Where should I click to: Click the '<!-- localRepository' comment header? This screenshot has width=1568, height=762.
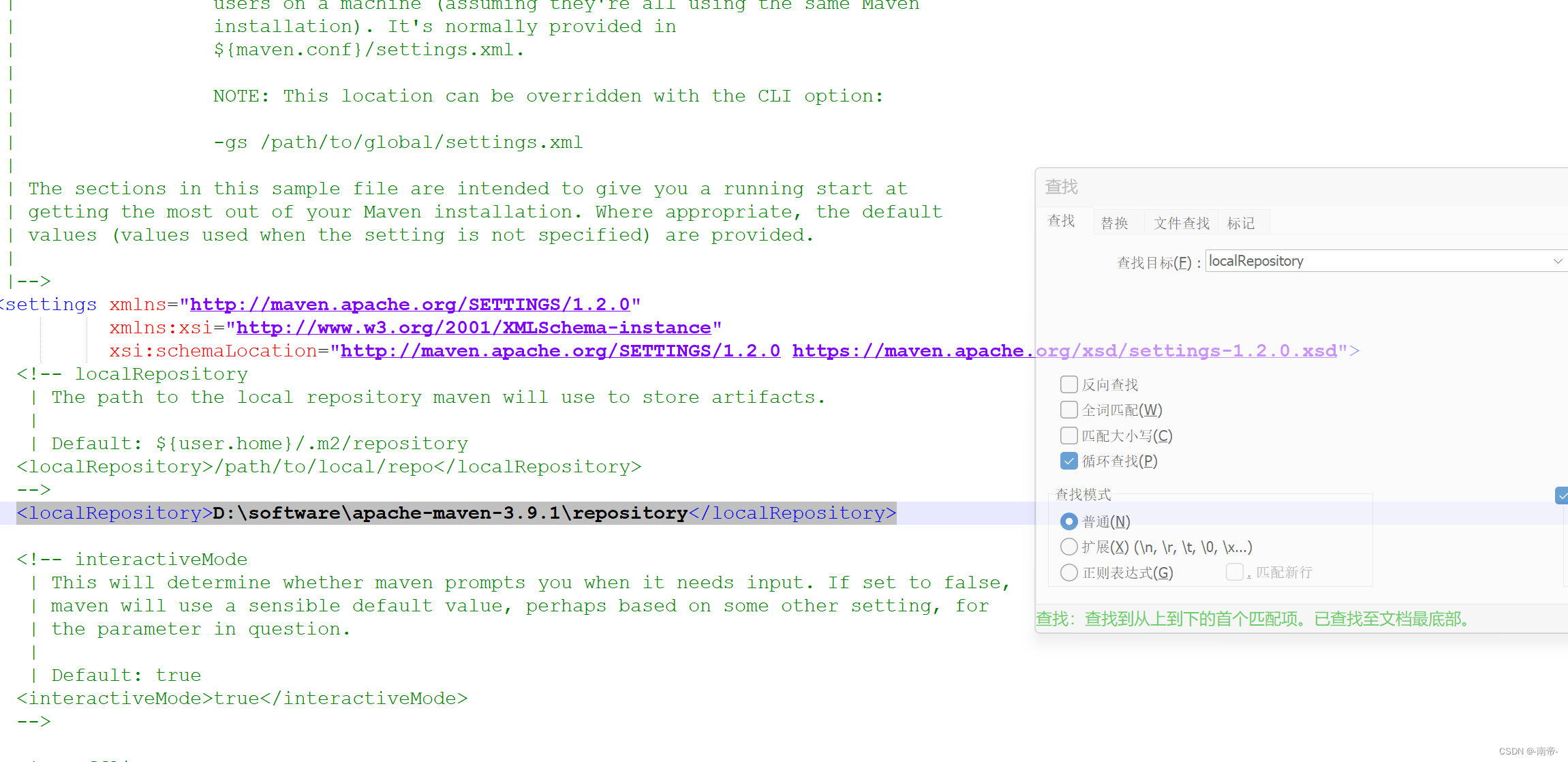point(132,374)
